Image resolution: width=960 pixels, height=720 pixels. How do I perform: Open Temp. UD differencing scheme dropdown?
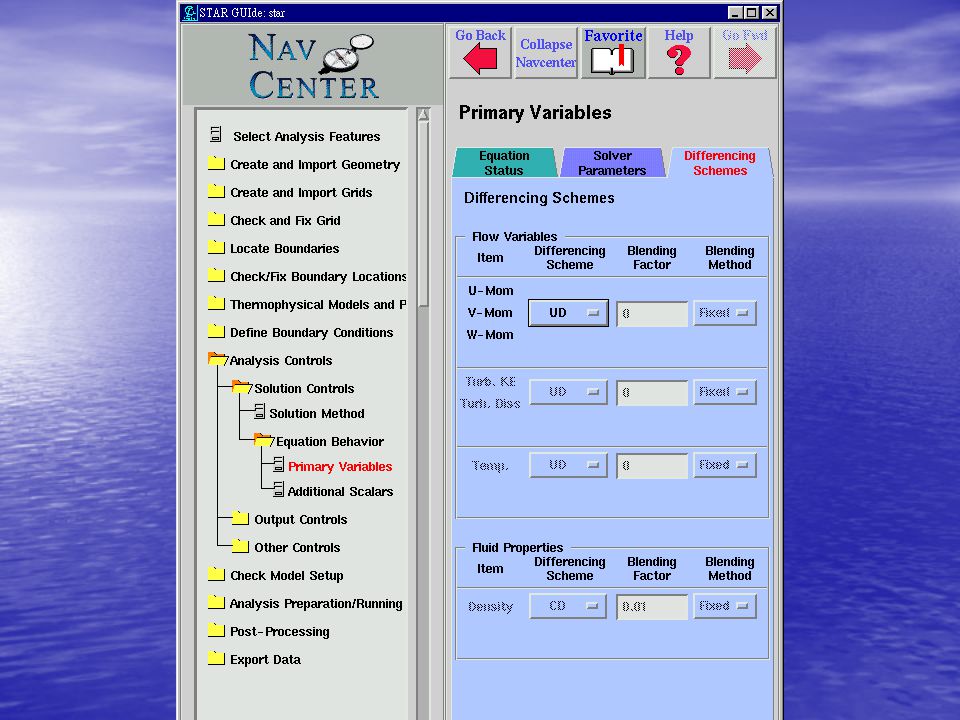pos(568,465)
